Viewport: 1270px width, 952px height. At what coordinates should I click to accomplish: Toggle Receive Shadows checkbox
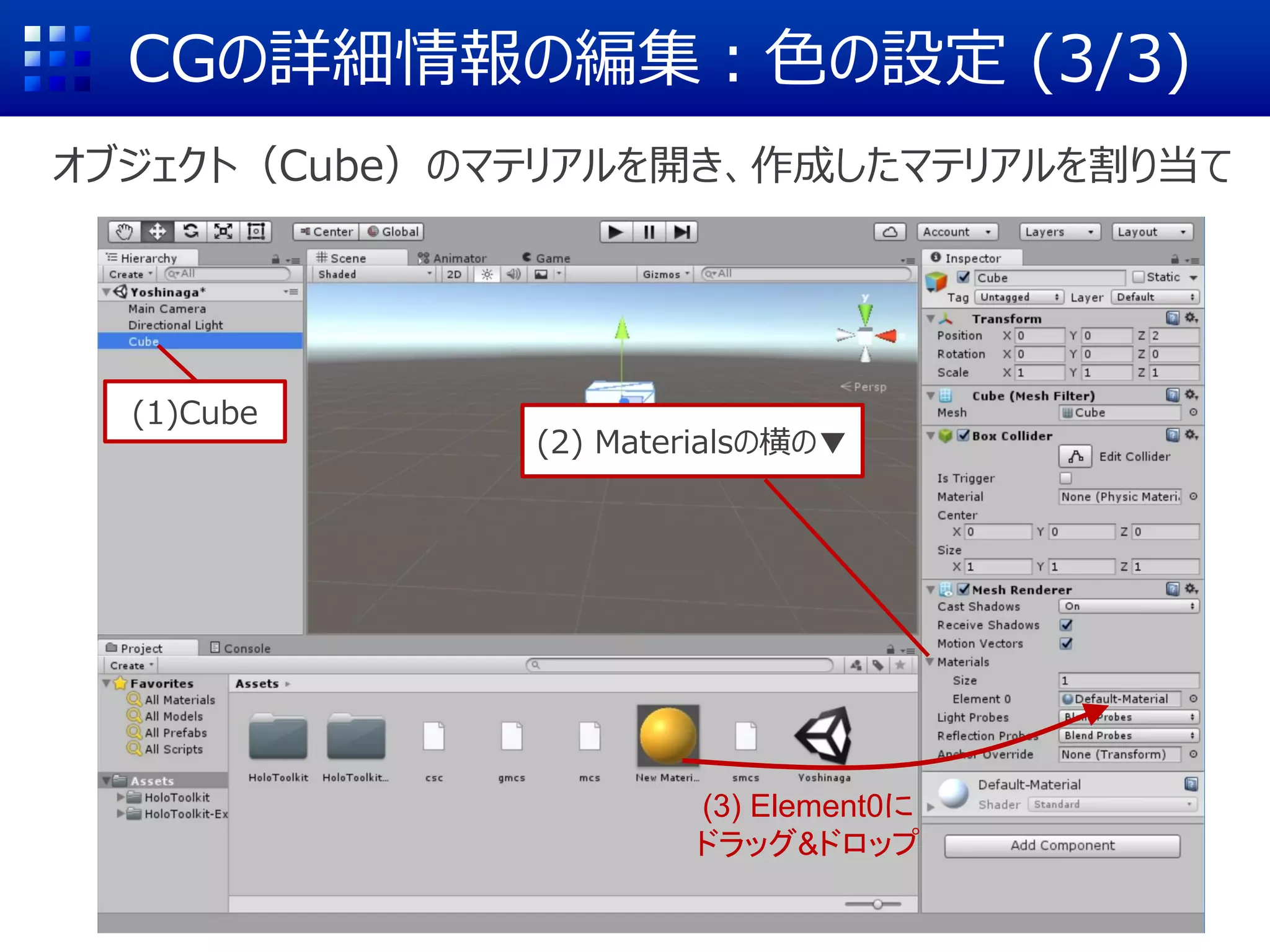[x=1066, y=625]
